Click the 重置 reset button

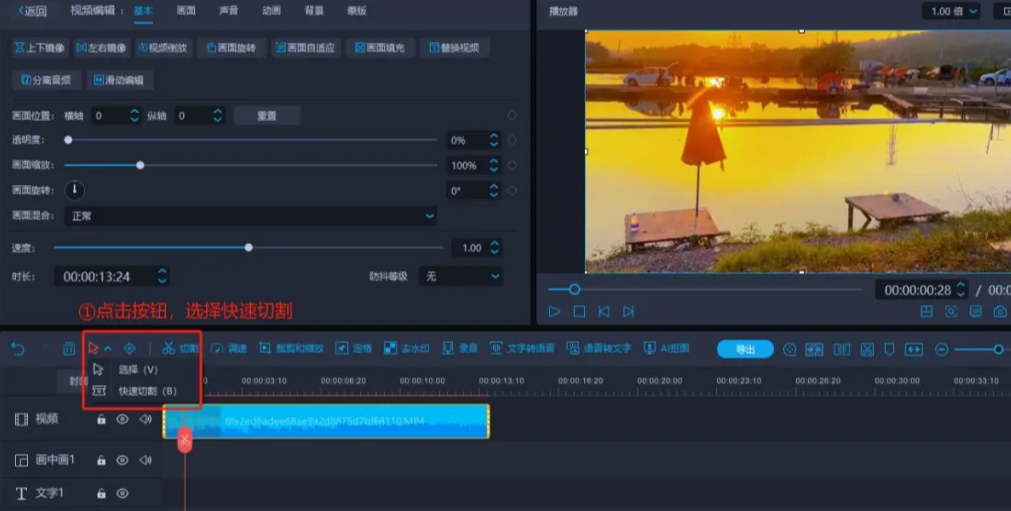pyautogui.click(x=267, y=116)
